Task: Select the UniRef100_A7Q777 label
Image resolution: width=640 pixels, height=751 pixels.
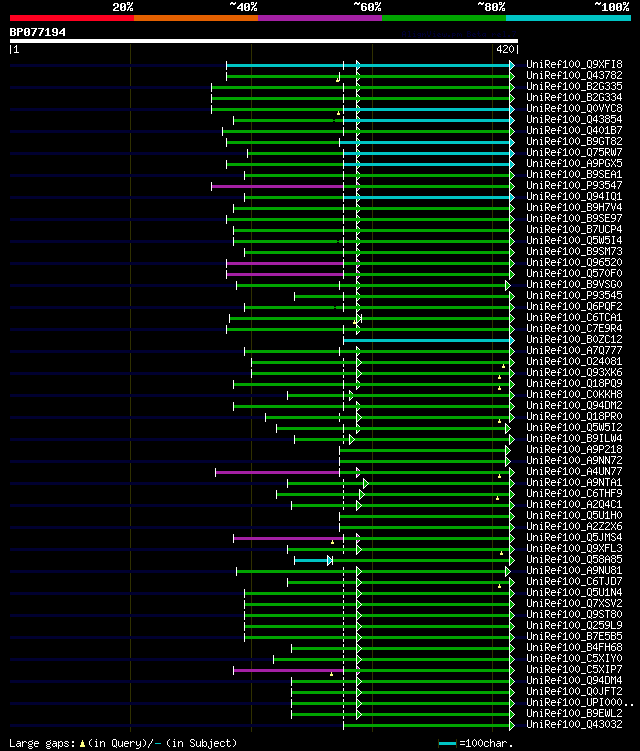Action: pyautogui.click(x=574, y=351)
